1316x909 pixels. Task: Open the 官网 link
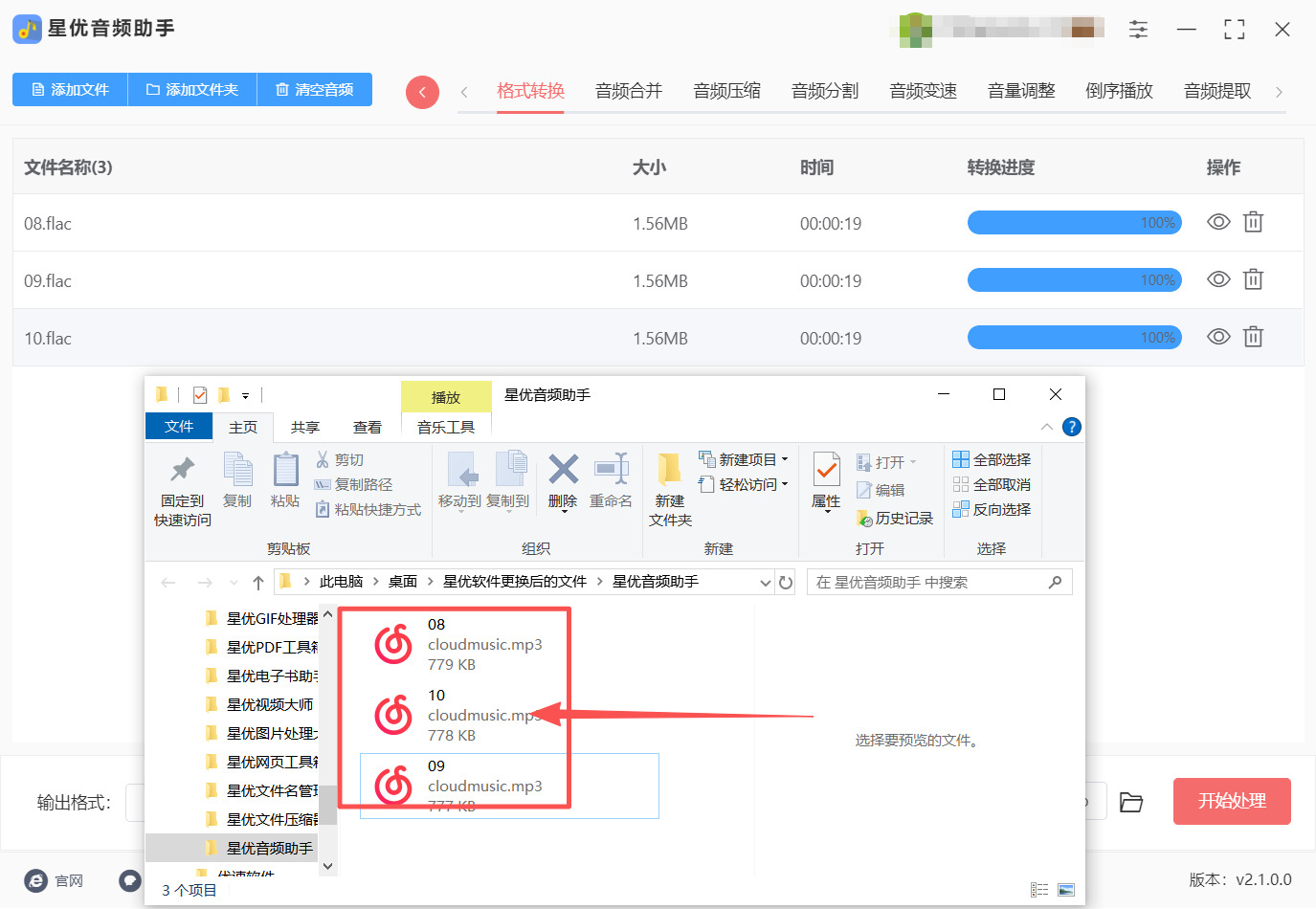(55, 880)
